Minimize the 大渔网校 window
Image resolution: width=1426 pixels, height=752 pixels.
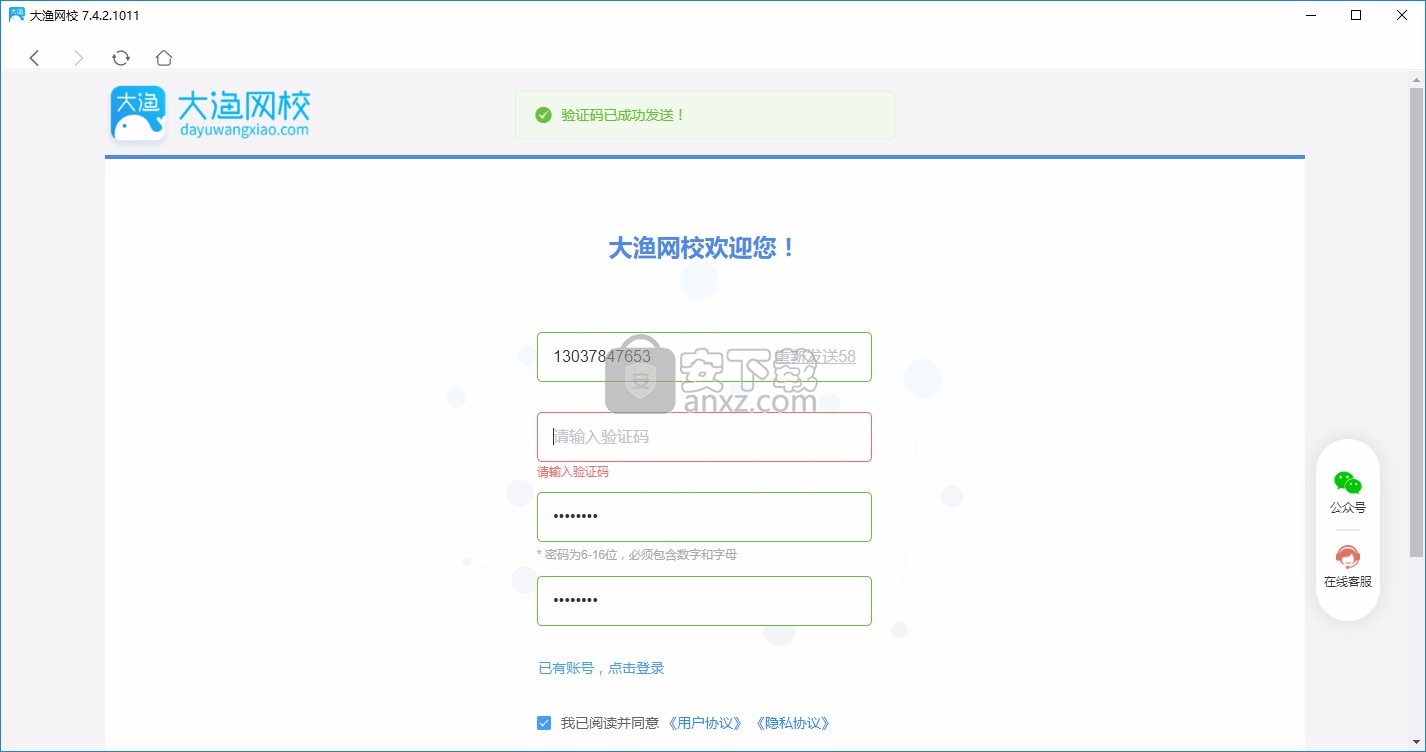[x=1309, y=15]
